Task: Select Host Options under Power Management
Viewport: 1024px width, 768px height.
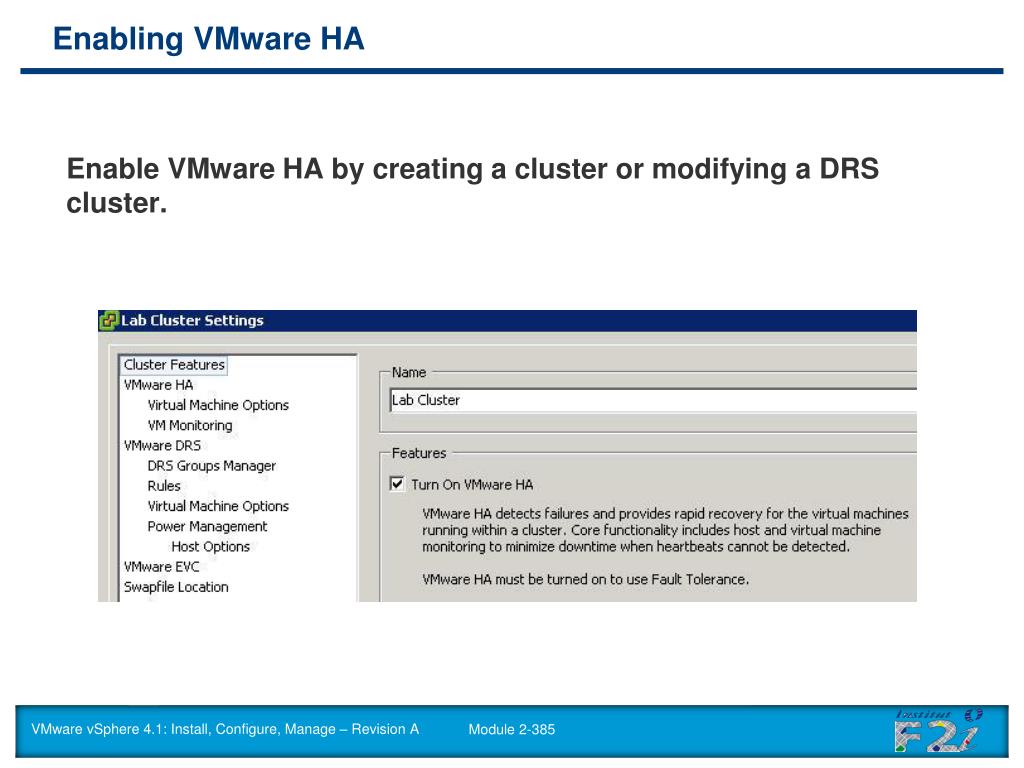Action: [210, 547]
